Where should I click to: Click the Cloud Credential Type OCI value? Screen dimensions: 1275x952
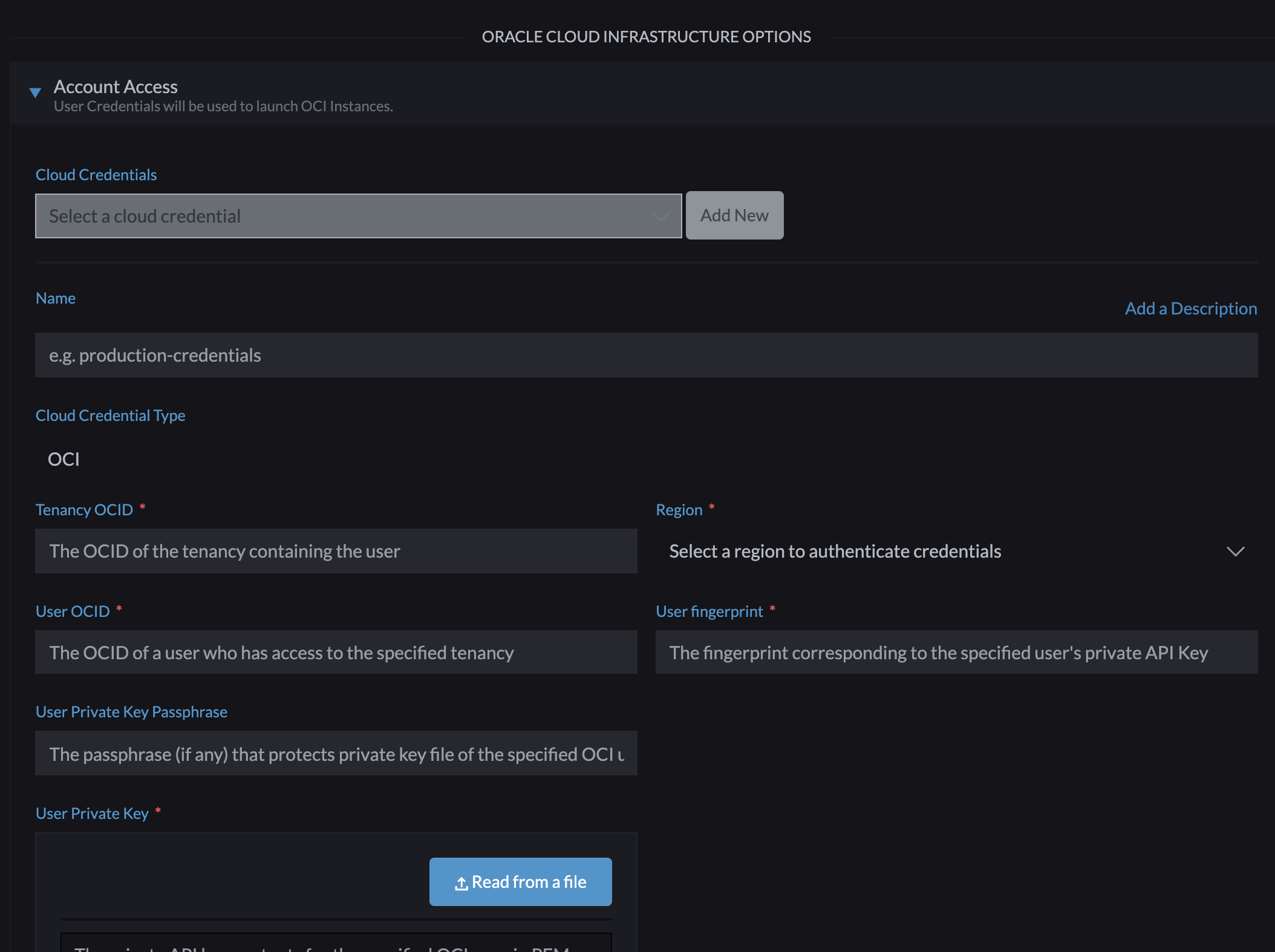click(x=62, y=458)
